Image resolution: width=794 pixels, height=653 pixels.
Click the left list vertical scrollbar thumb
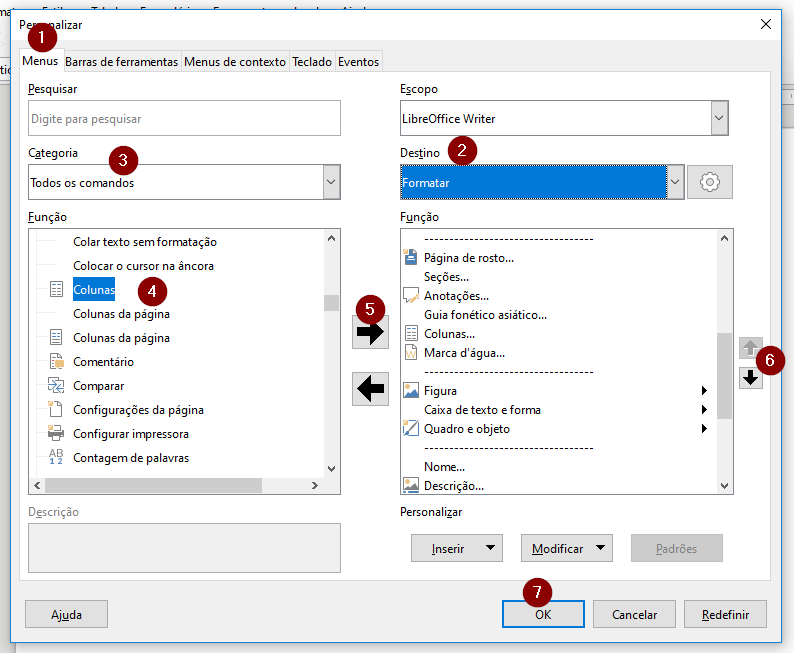(x=331, y=302)
